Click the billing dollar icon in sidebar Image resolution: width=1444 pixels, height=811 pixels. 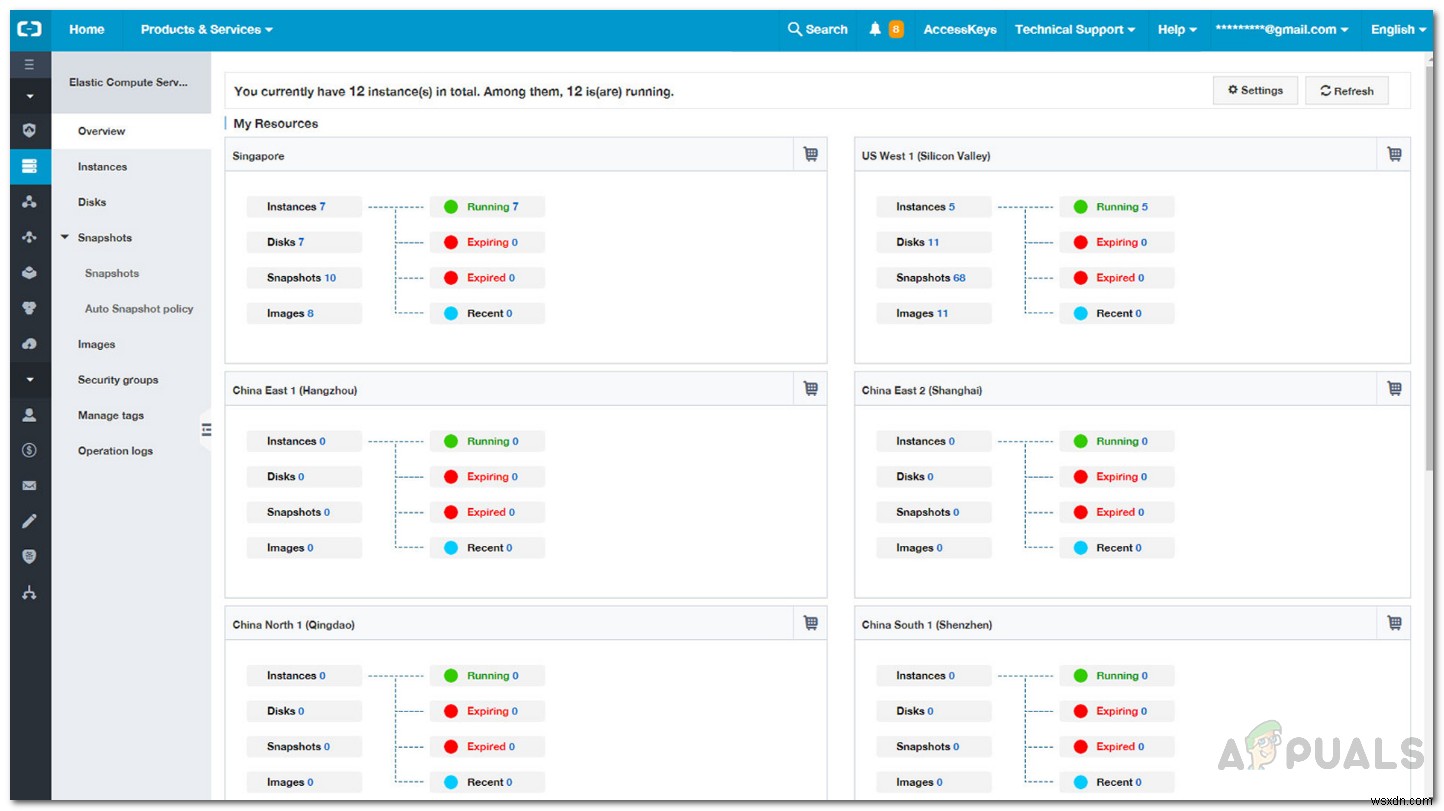[29, 450]
